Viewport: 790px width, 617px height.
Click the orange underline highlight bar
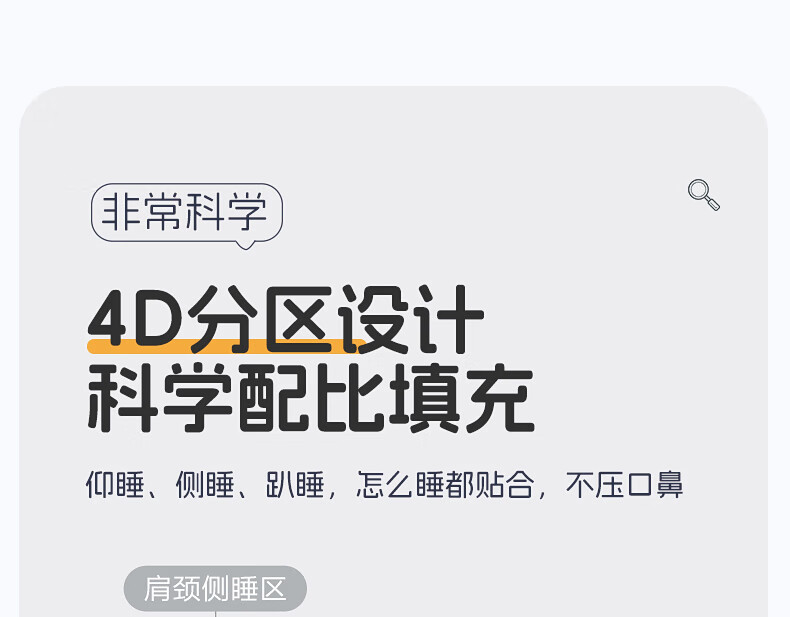tap(227, 346)
